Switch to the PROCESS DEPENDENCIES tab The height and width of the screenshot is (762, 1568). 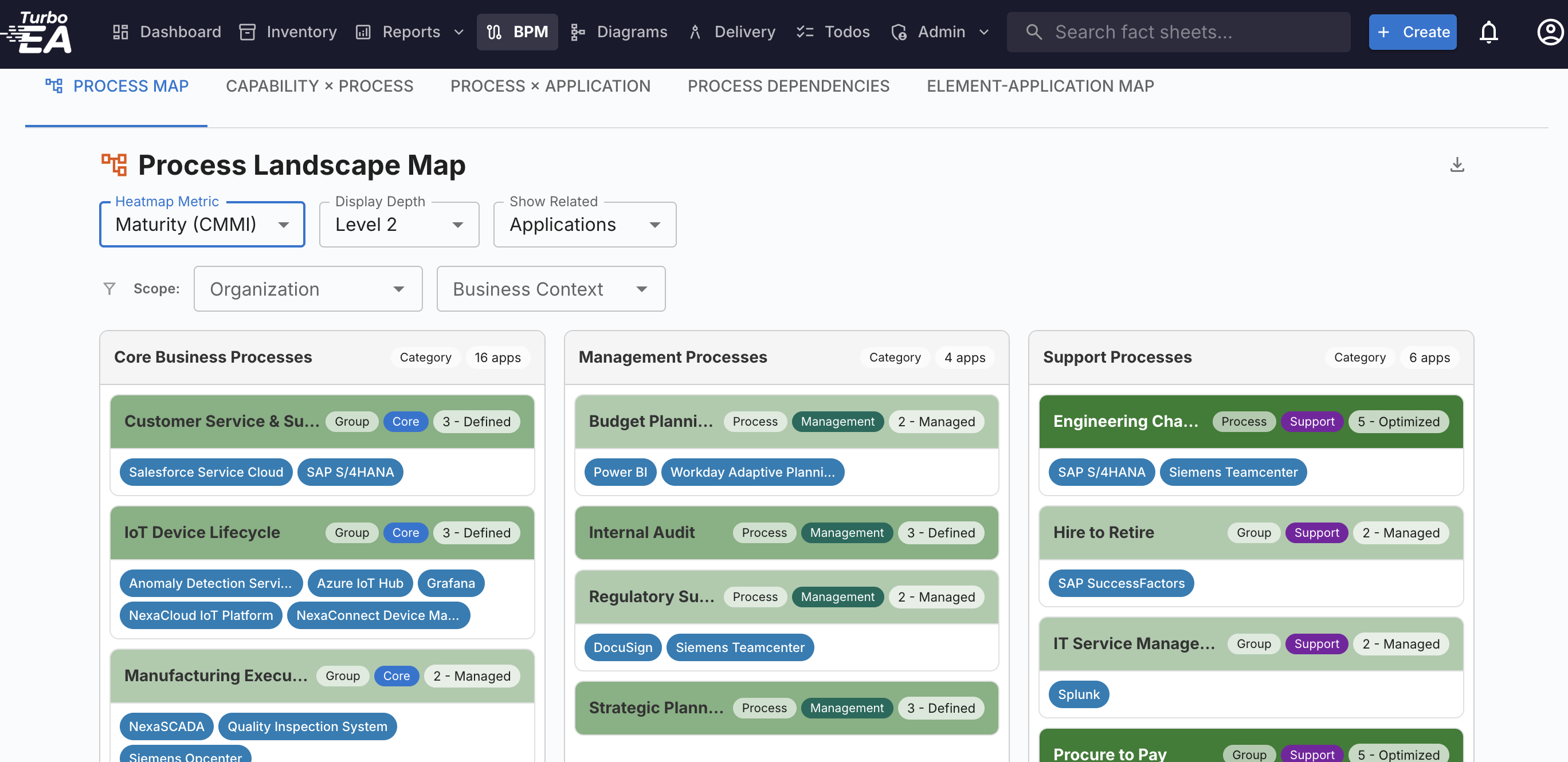pyautogui.click(x=788, y=86)
